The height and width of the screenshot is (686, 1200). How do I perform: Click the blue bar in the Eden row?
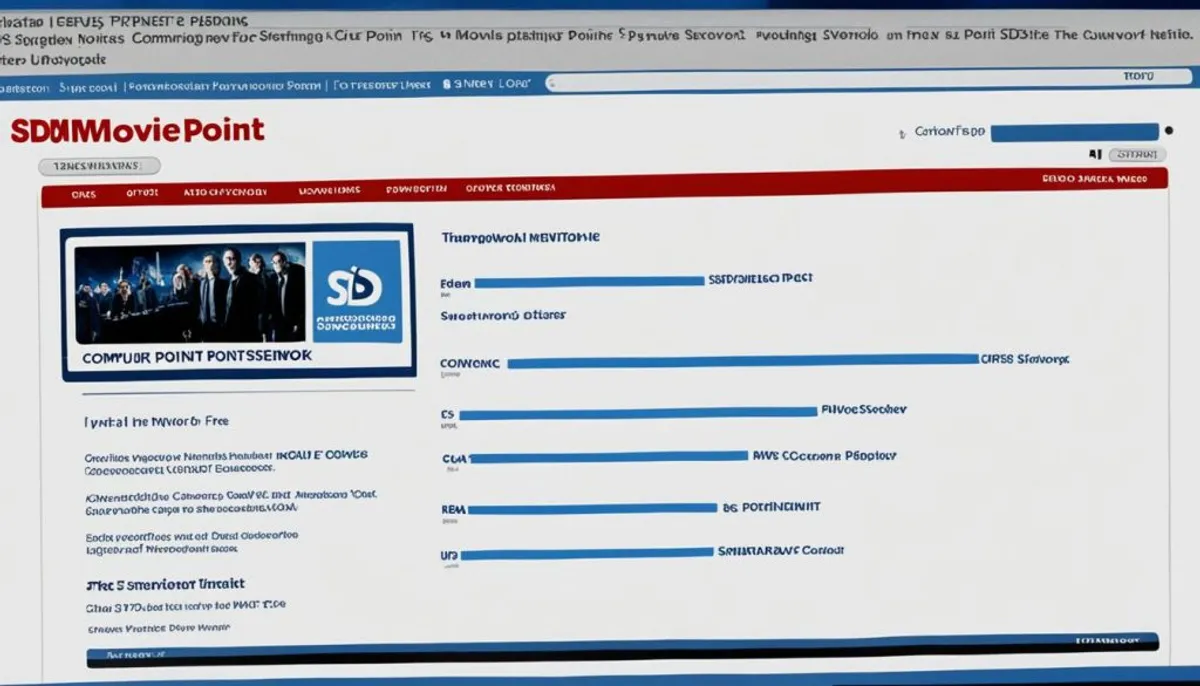click(588, 282)
